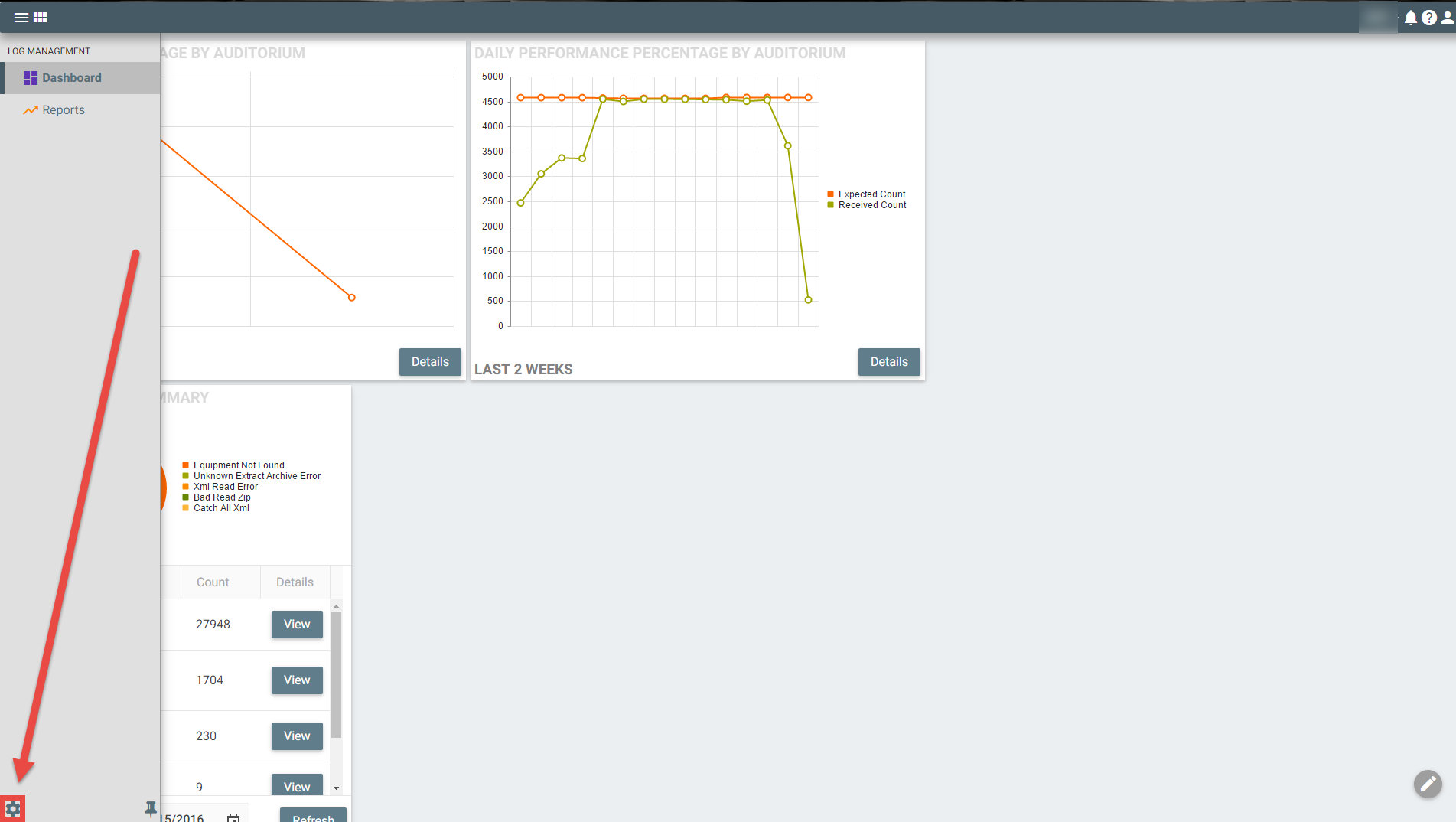1456x822 pixels.
Task: Open settings gear in sidebar footer
Action: 13,809
